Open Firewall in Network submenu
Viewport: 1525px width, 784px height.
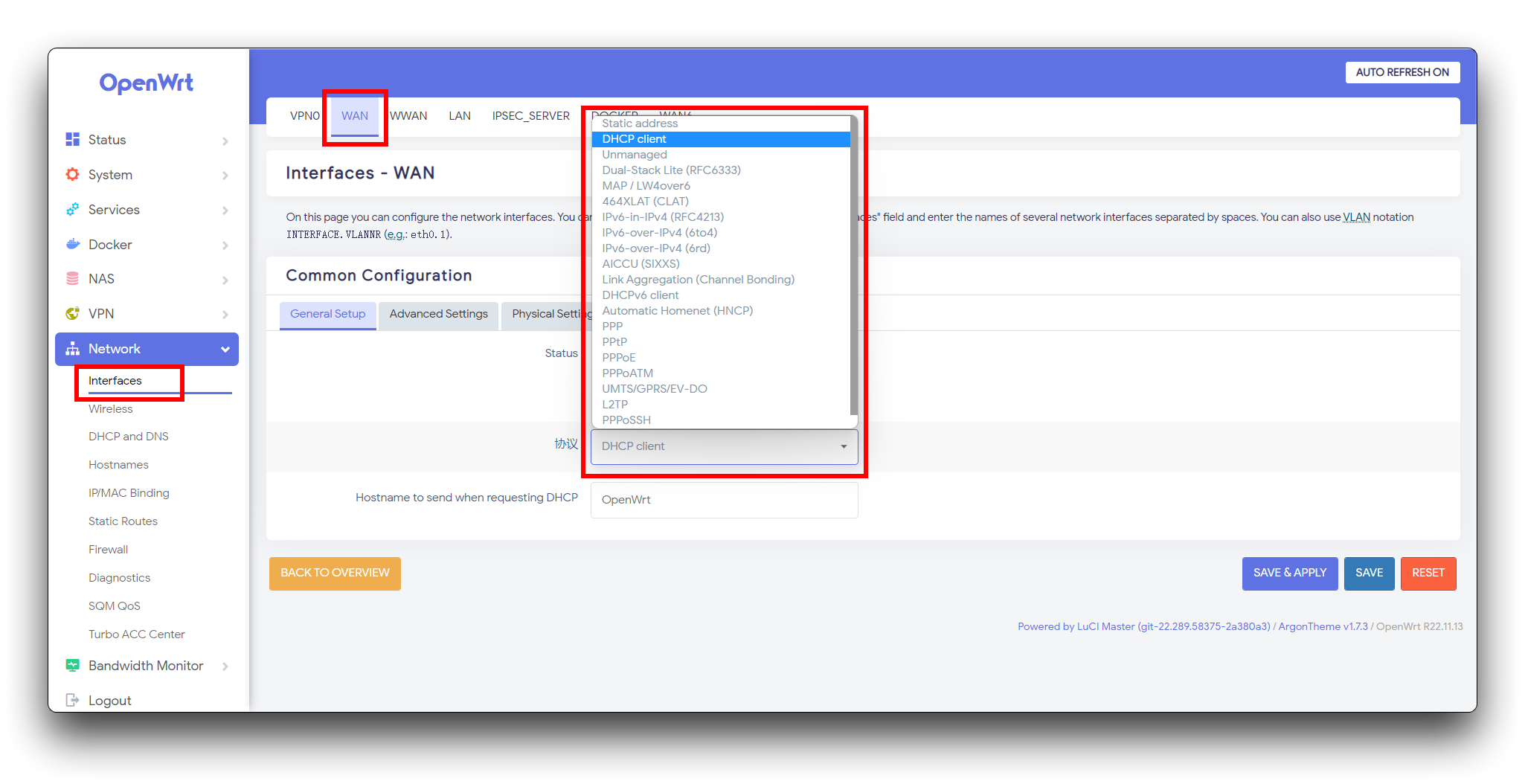click(x=109, y=550)
